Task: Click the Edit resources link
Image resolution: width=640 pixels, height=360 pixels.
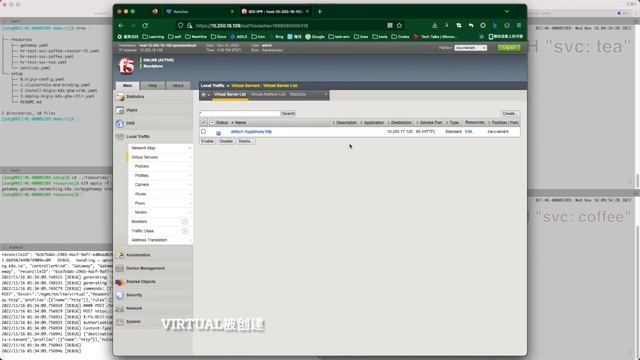Action: click(x=469, y=132)
